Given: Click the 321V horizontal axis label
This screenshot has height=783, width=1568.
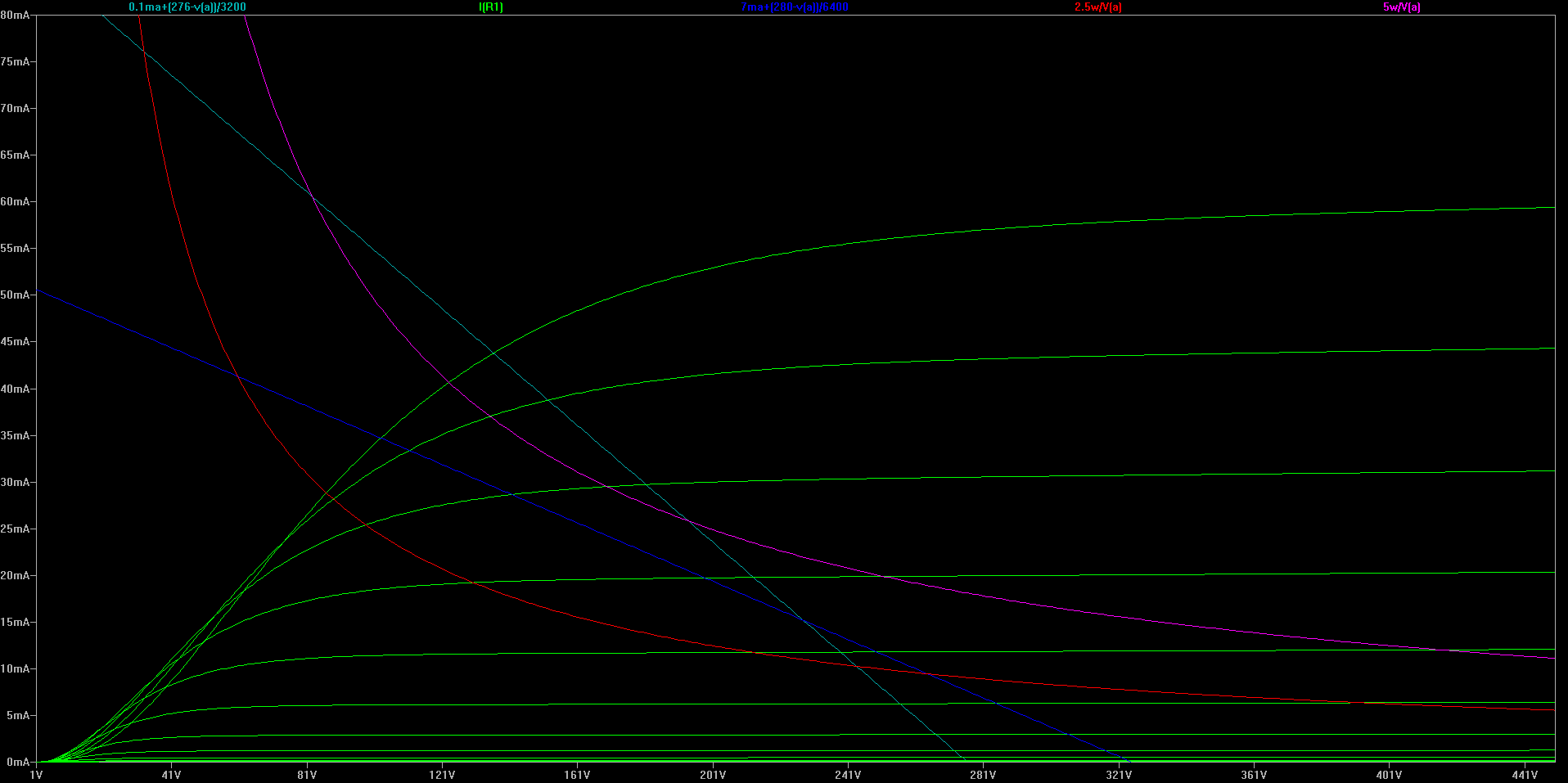Looking at the screenshot, I should (x=1119, y=775).
